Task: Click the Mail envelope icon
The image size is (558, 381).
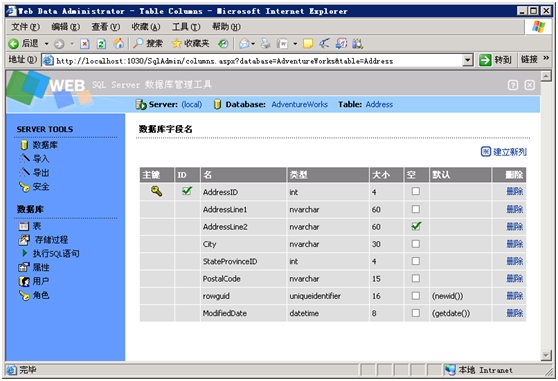Action: [x=244, y=43]
